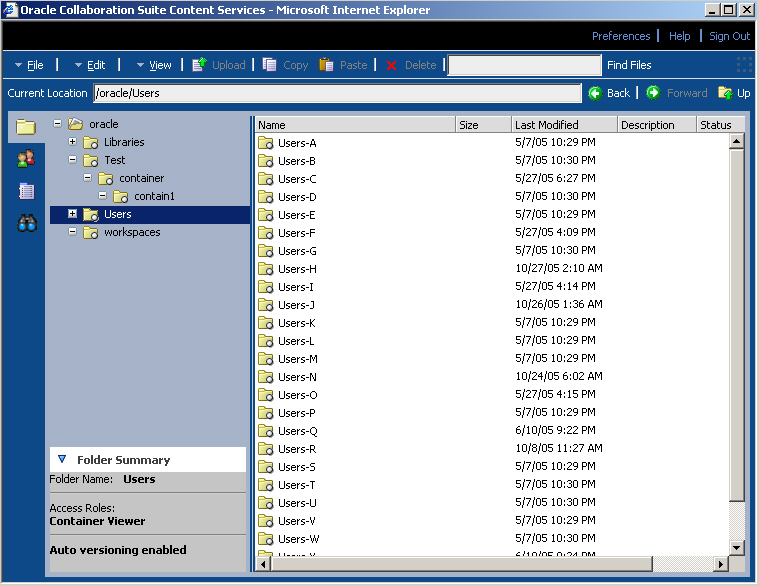
Task: Open the users and groups sidebar icon
Action: pyautogui.click(x=26, y=159)
